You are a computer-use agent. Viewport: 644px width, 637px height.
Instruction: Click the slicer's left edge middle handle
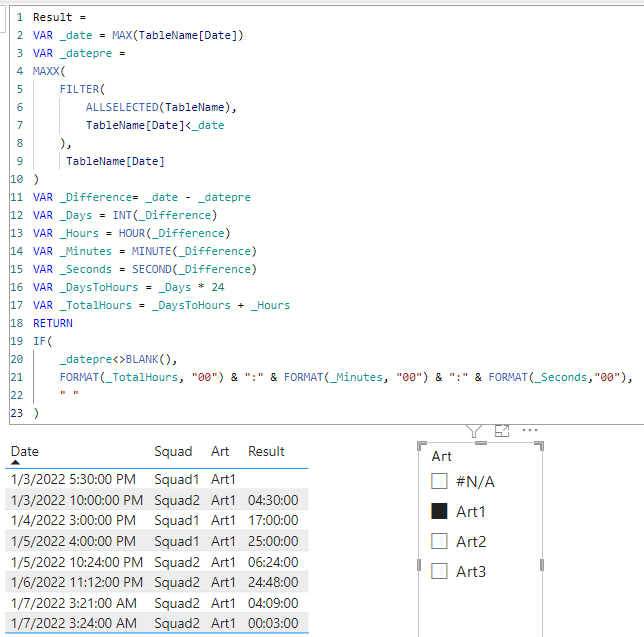[x=419, y=565]
